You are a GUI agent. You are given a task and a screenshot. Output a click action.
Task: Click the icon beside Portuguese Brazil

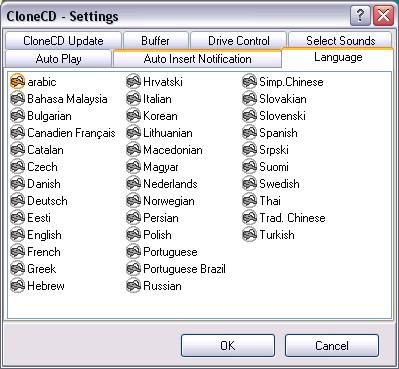click(x=134, y=269)
